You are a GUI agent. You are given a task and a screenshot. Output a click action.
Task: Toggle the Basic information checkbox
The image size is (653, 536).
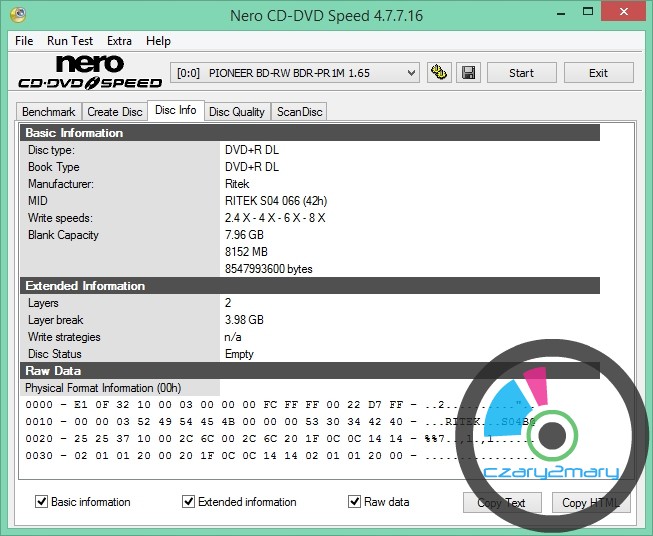pyautogui.click(x=42, y=502)
